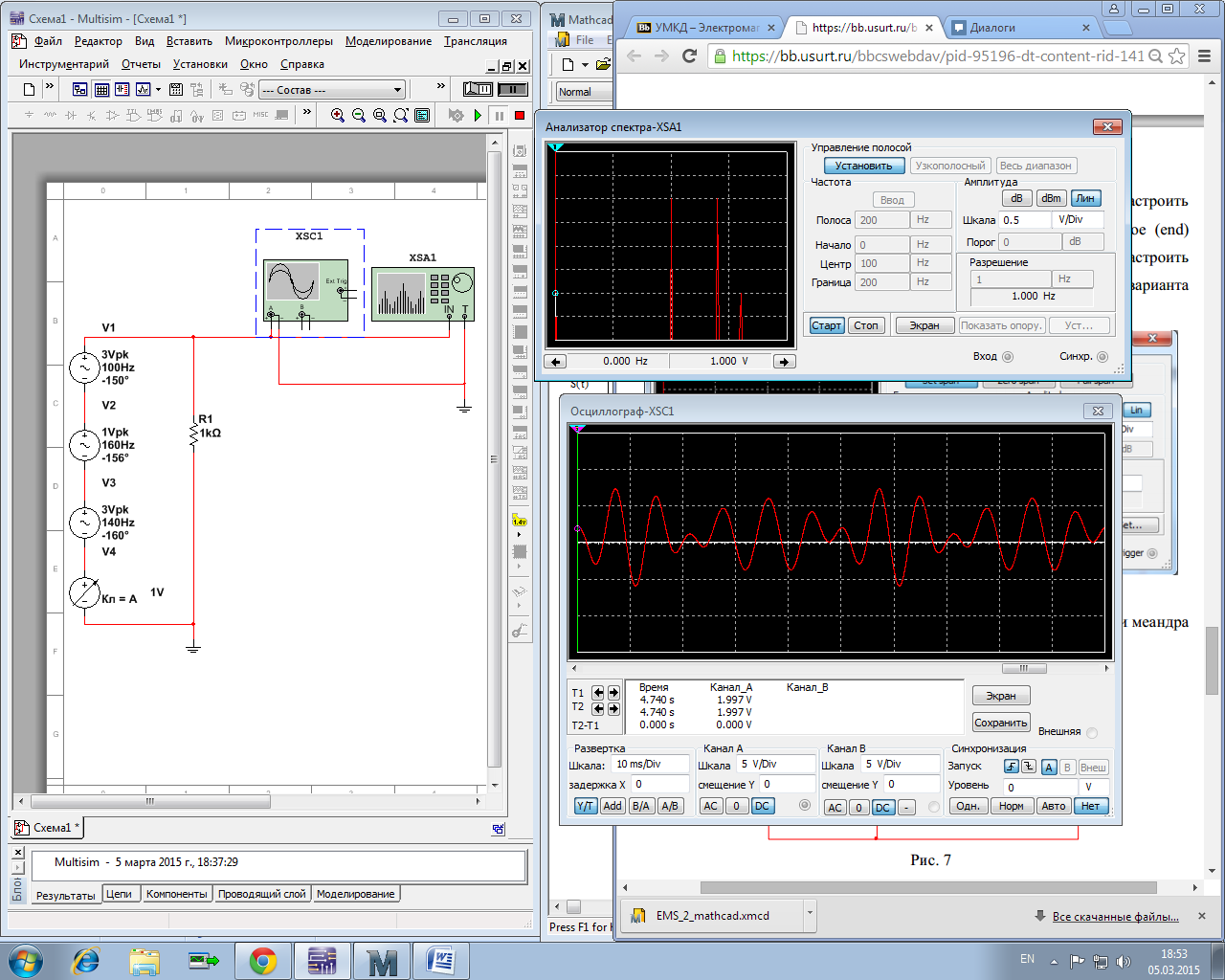Open interactive simulation settings gear icon
The width and height of the screenshot is (1225, 980).
(456, 115)
